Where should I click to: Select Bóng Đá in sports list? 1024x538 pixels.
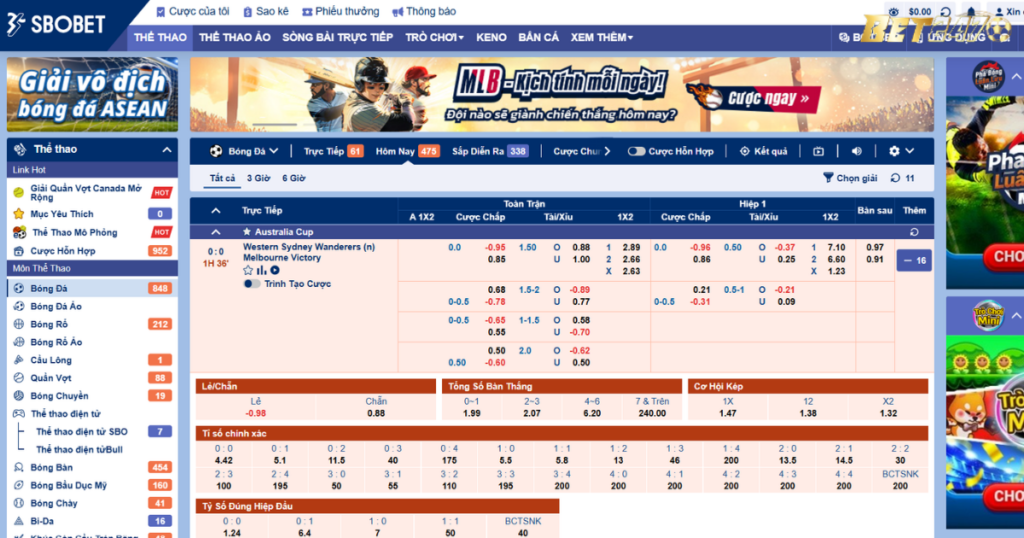click(x=92, y=288)
